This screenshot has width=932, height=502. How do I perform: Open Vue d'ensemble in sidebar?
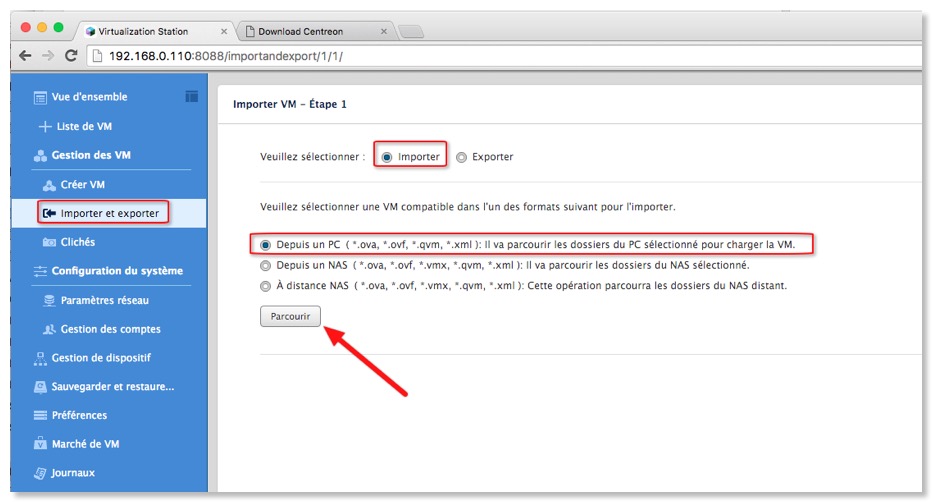click(89, 97)
